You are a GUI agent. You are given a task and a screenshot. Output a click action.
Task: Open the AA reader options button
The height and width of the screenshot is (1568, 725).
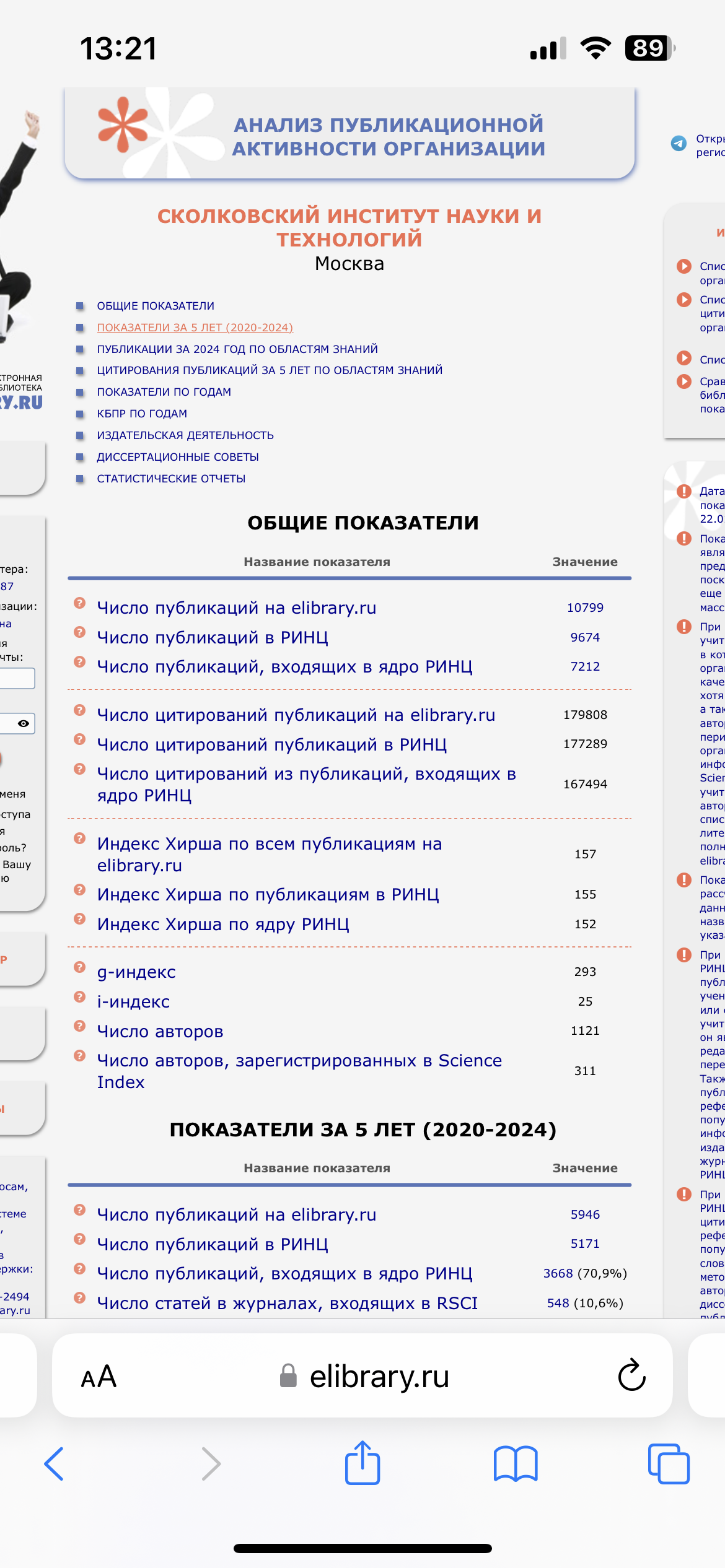99,1378
